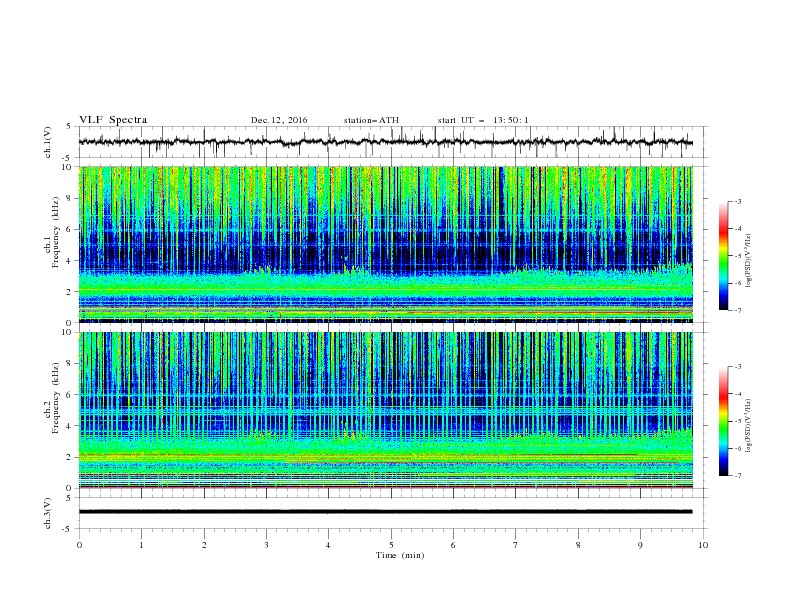Click the "VLF Spectra" title text
The height and width of the screenshot is (612, 792).
[x=113, y=120]
